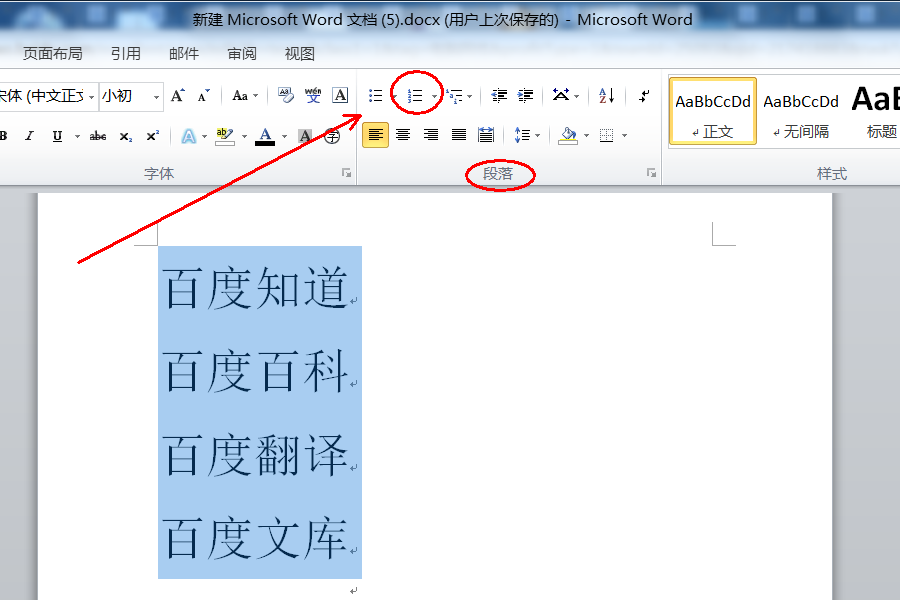Screen dimensions: 900x600
Task: Show paragraph marks and hidden symbols
Action: coord(644,95)
